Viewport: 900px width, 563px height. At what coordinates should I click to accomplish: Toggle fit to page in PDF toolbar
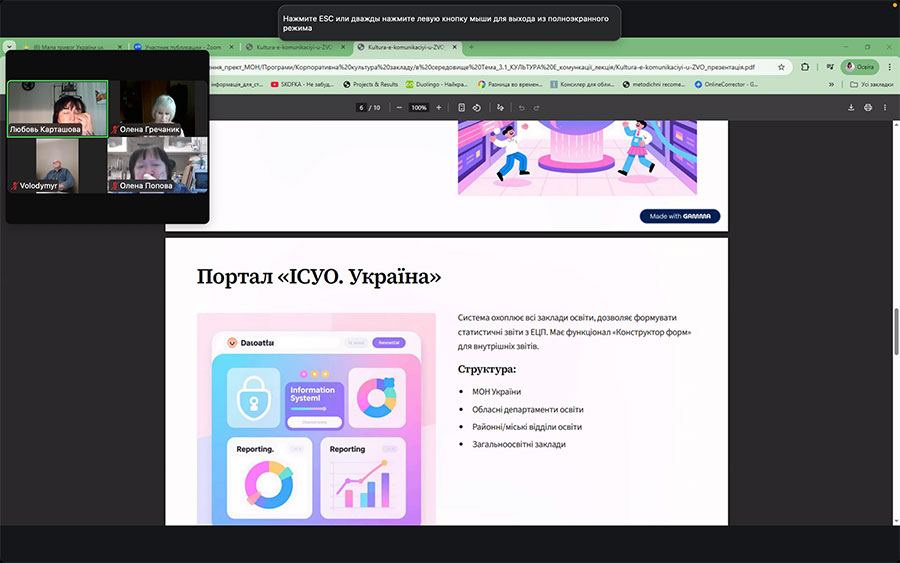[461, 107]
